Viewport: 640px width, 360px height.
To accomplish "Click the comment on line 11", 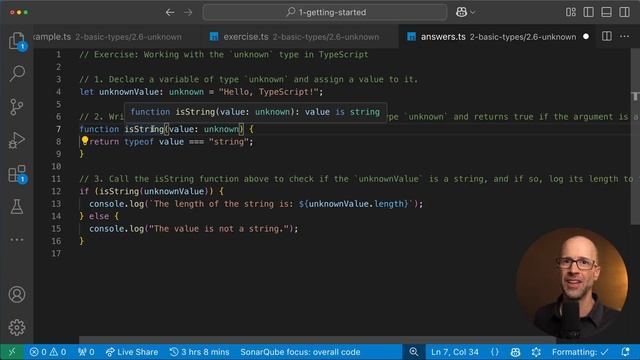I will (x=357, y=179).
